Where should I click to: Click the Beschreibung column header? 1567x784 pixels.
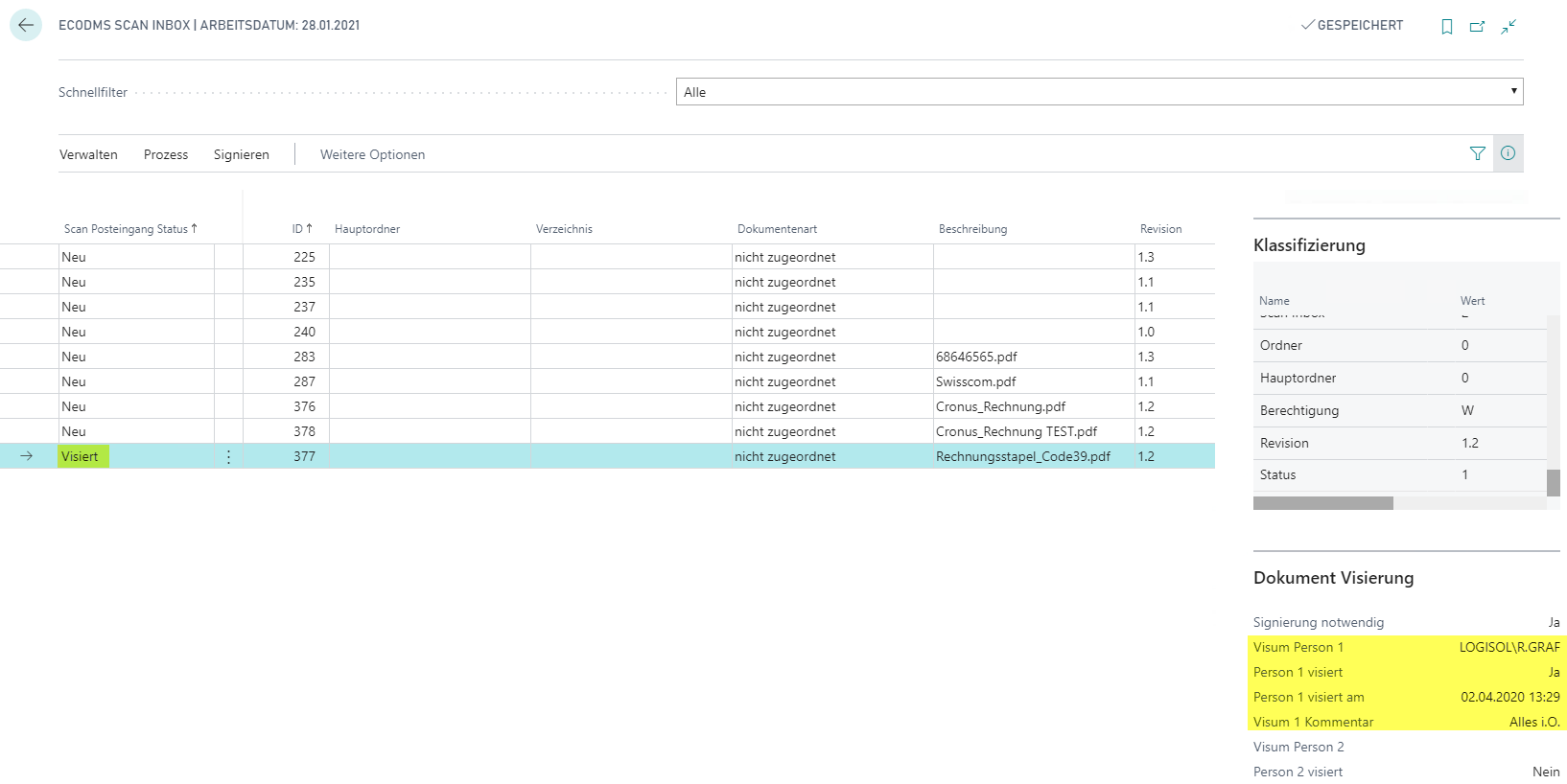click(972, 229)
